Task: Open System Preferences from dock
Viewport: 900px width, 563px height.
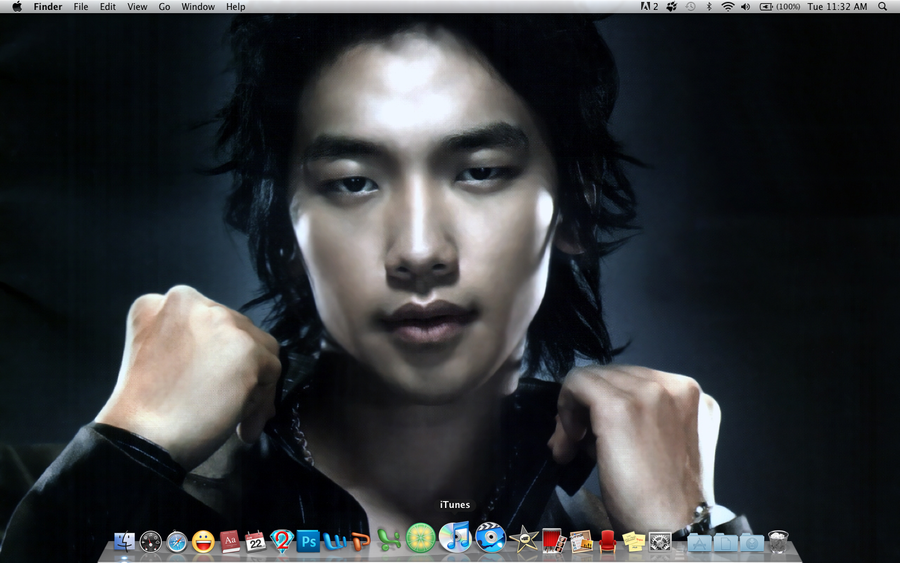Action: coord(659,542)
